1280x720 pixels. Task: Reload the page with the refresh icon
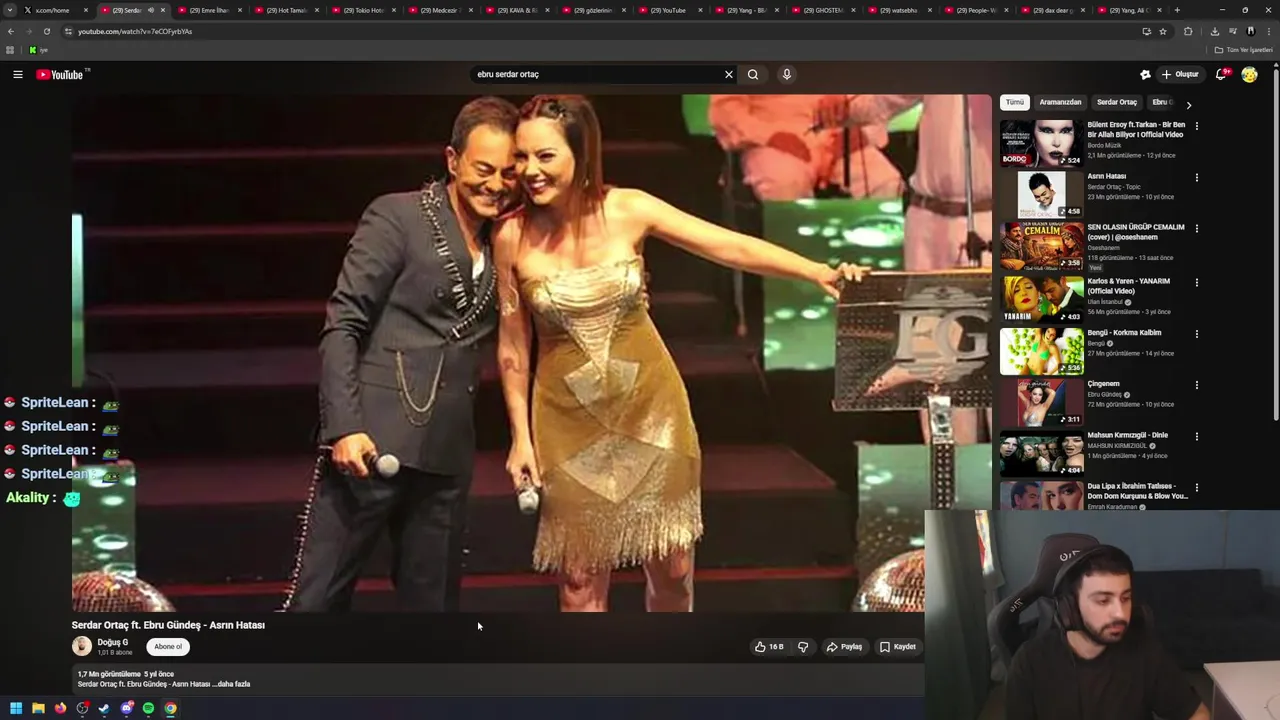tap(47, 31)
